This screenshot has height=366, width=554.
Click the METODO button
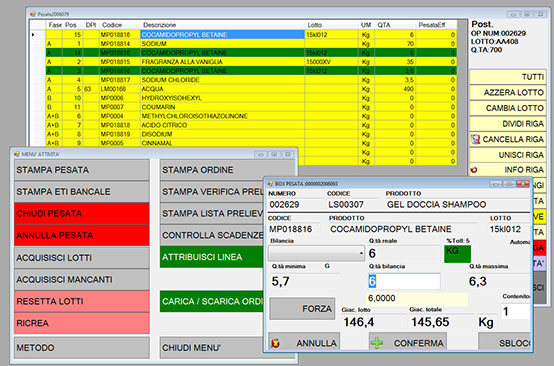(82, 348)
